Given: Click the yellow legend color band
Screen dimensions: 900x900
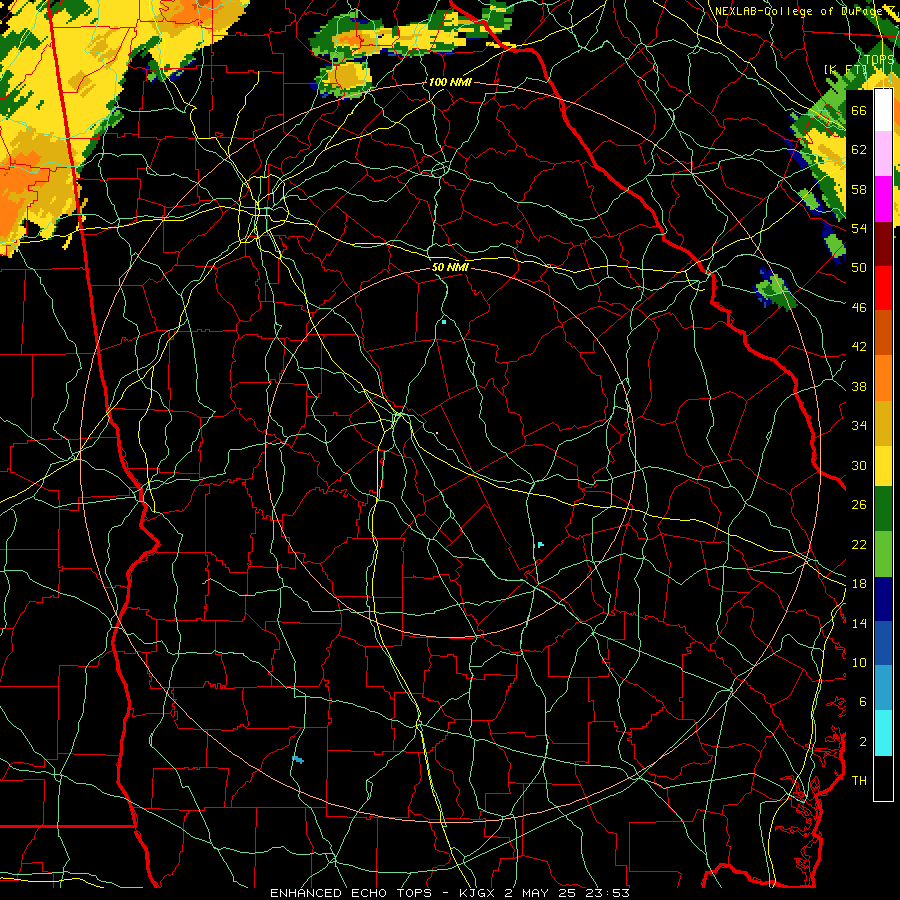Looking at the screenshot, I should [883, 466].
